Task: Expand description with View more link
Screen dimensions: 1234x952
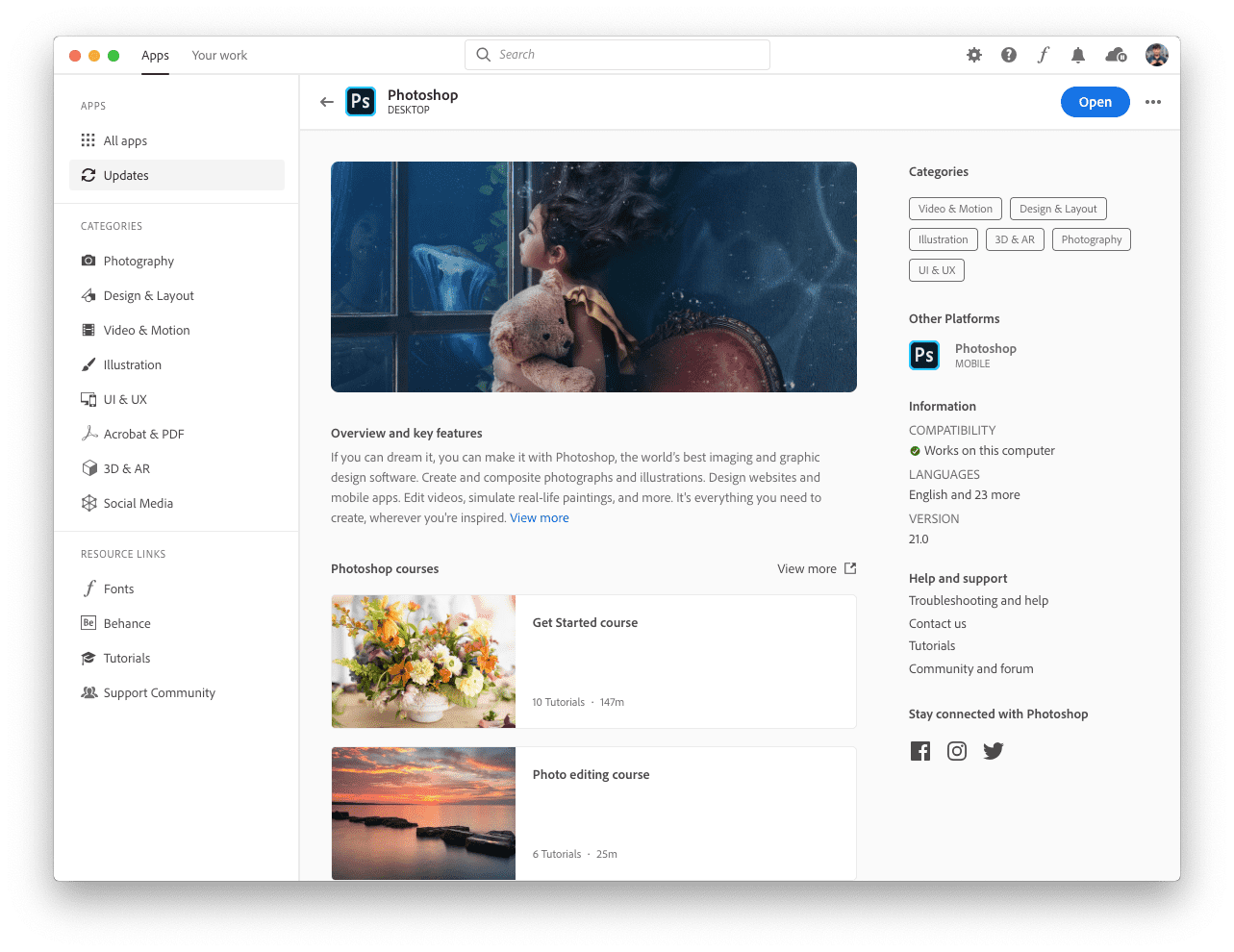Action: [x=540, y=518]
